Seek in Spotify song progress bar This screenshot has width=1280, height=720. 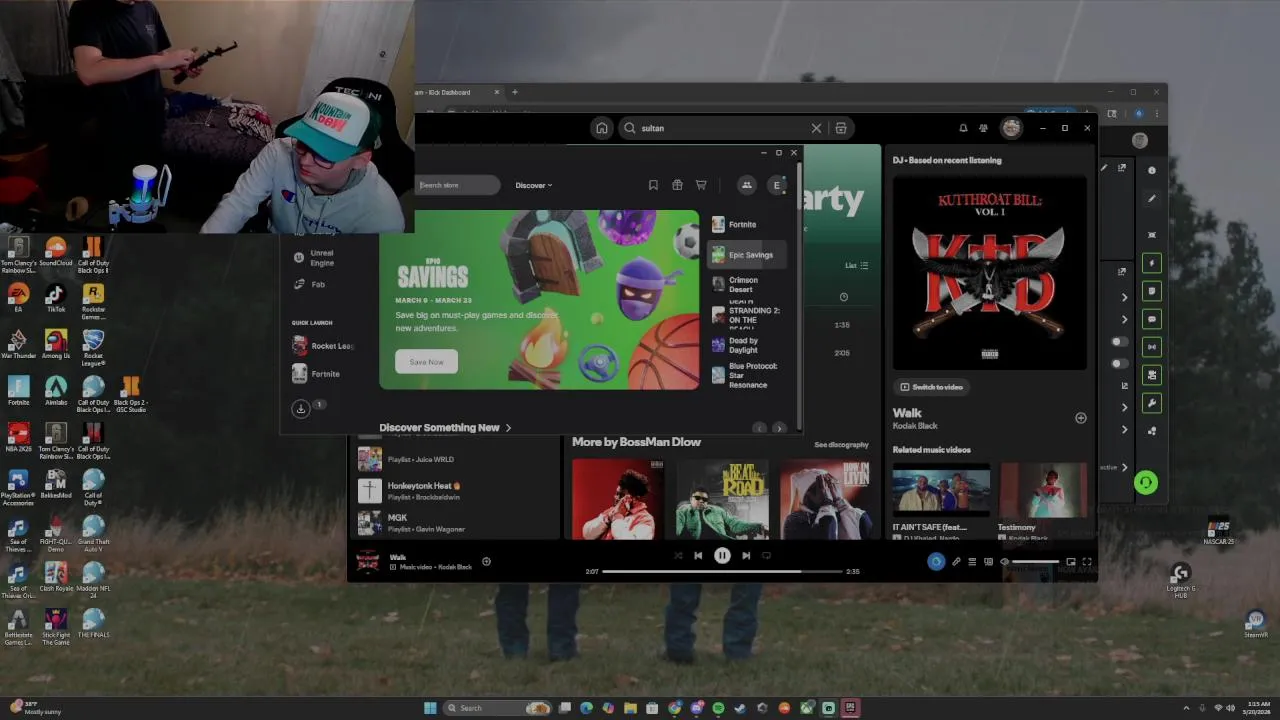click(x=722, y=571)
